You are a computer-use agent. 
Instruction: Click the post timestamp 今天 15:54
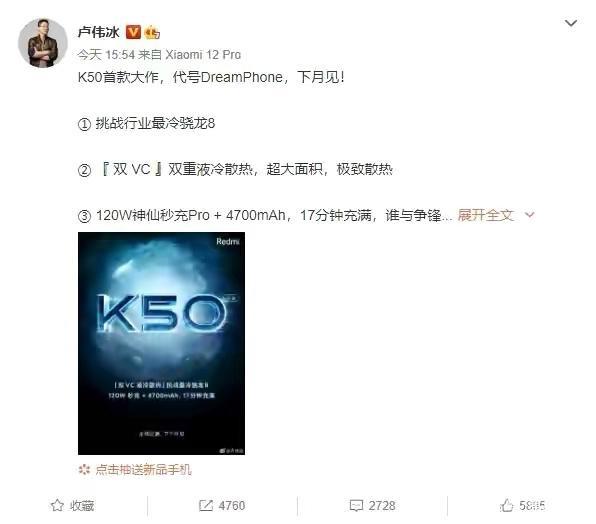[106, 55]
